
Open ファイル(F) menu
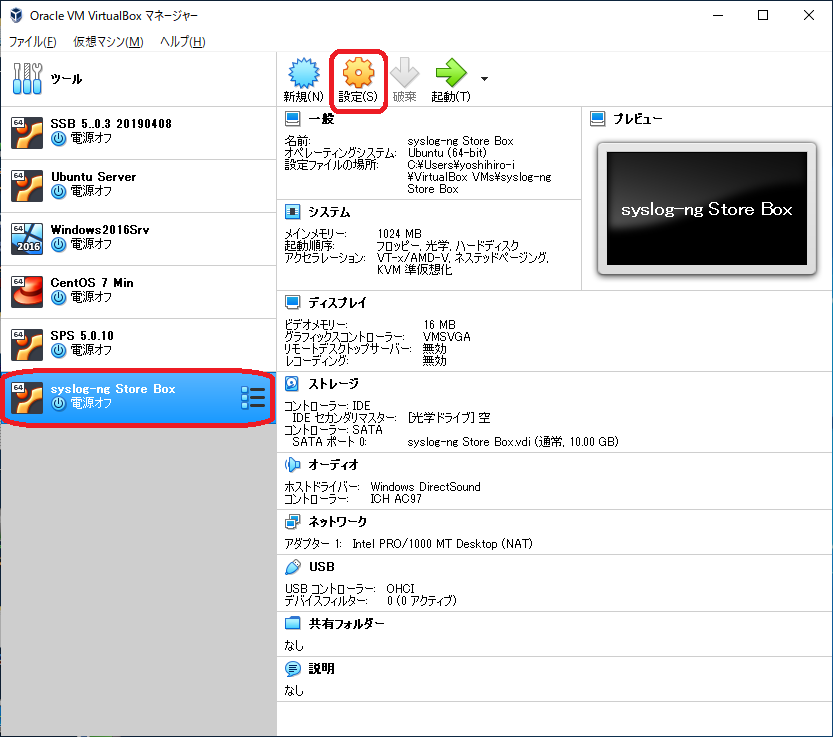tap(32, 41)
